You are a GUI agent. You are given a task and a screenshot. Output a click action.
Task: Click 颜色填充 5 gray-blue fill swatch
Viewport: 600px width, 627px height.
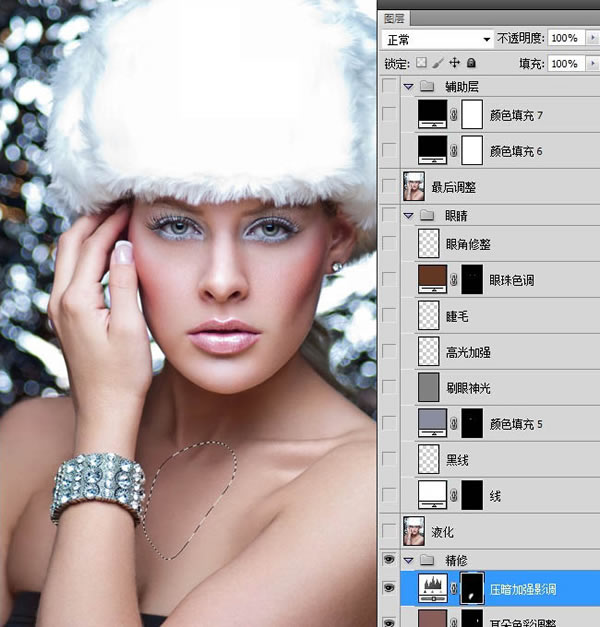[x=432, y=423]
